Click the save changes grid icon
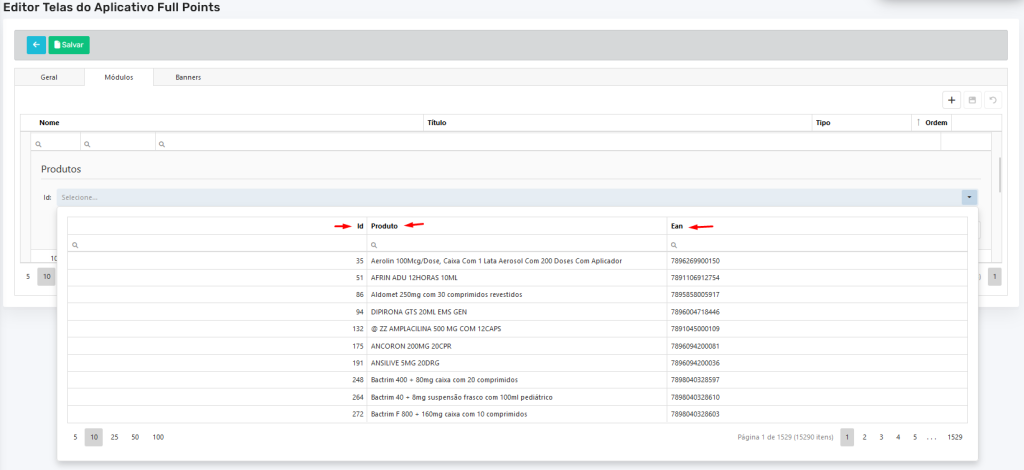Viewport: 1024px width, 470px height. pyautogui.click(x=972, y=100)
